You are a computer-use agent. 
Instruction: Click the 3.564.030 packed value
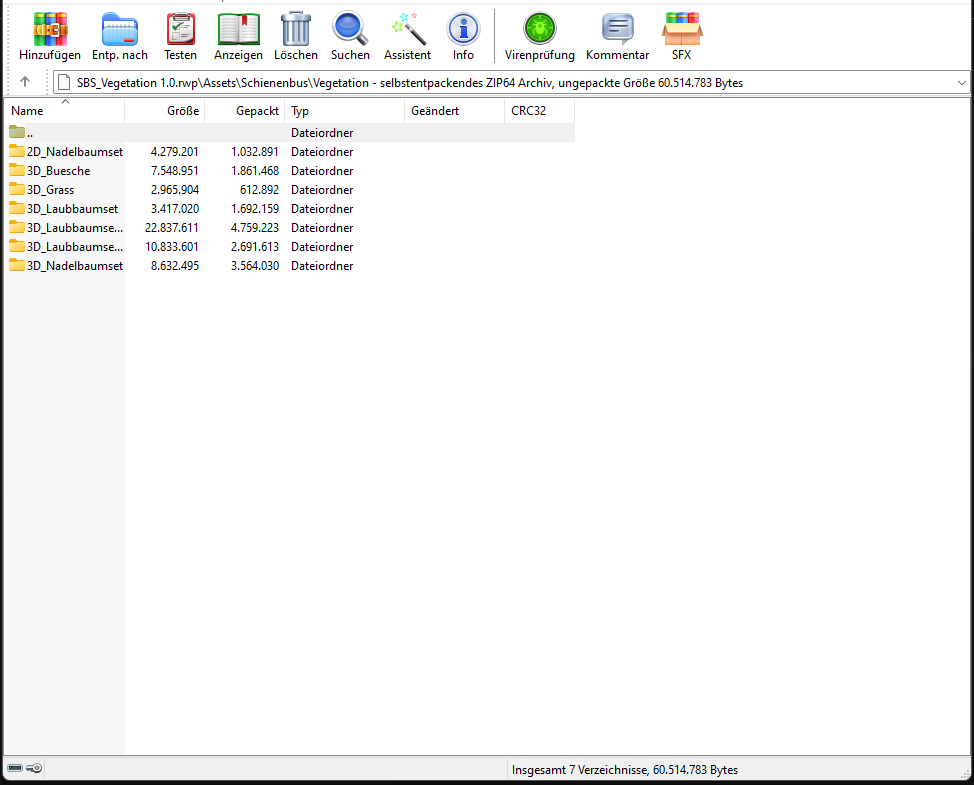pyautogui.click(x=255, y=266)
